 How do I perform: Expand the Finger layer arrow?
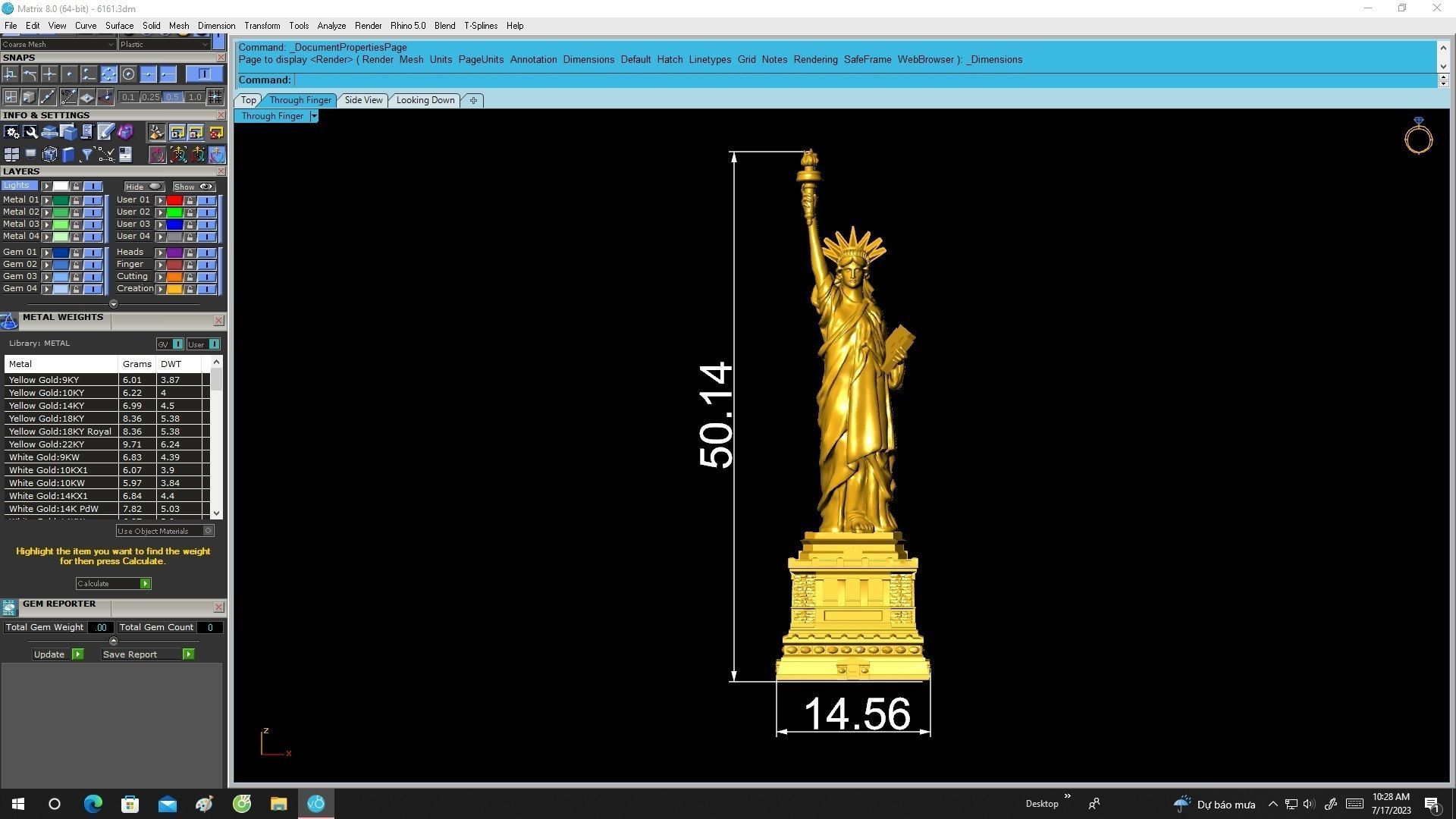(160, 265)
